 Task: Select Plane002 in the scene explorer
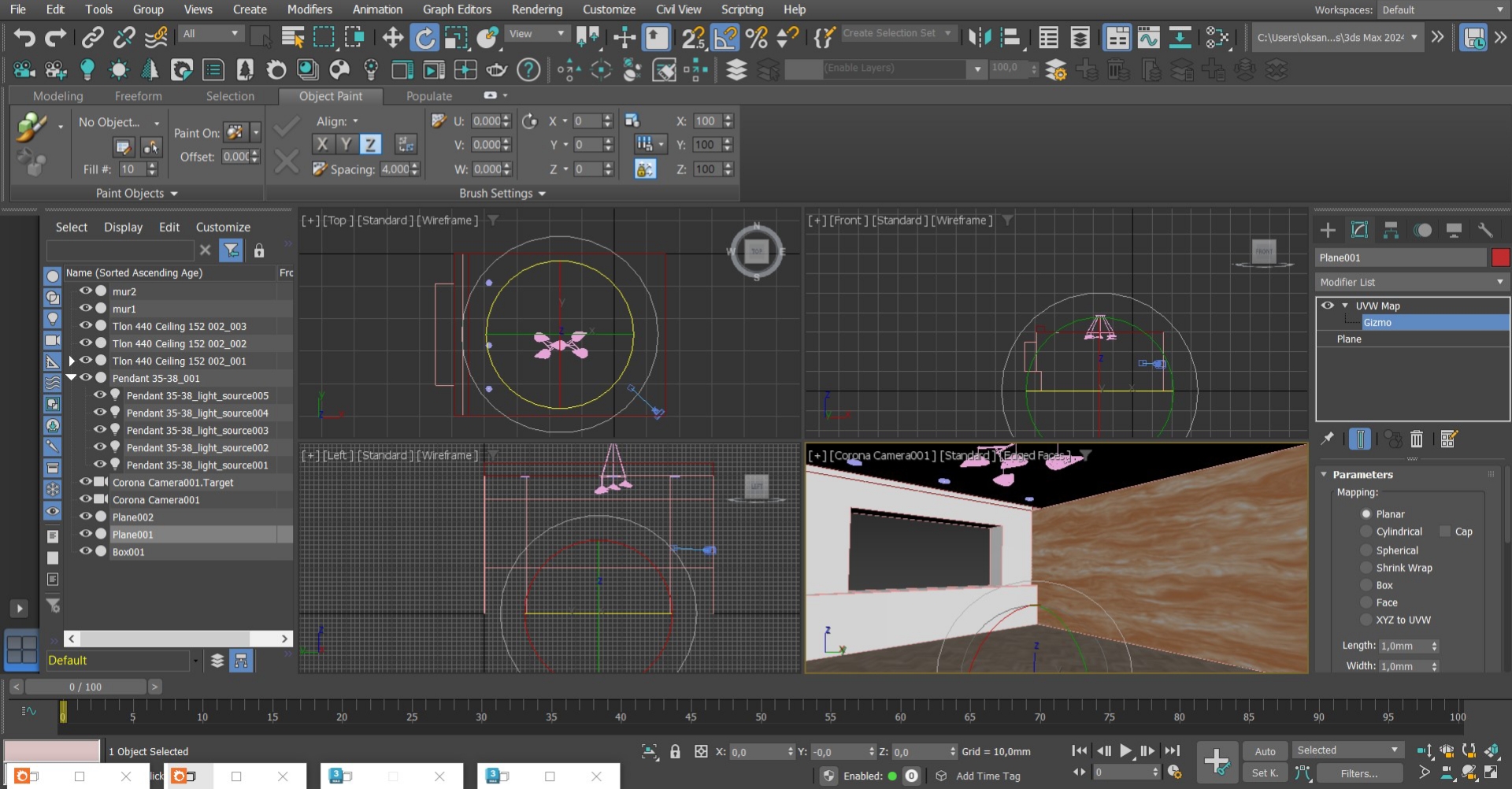pyautogui.click(x=133, y=517)
